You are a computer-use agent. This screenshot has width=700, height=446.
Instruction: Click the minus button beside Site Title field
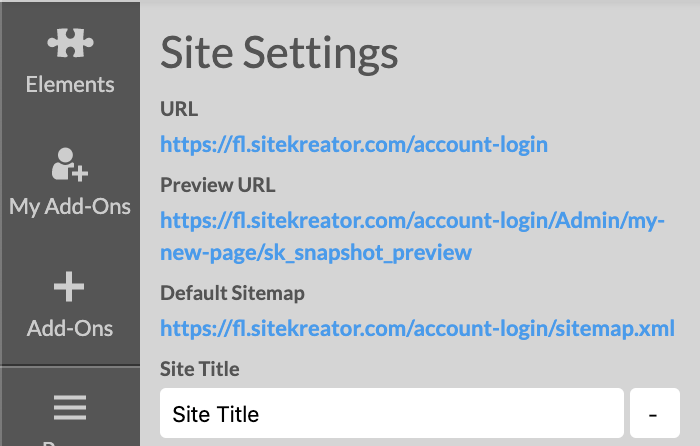point(654,413)
